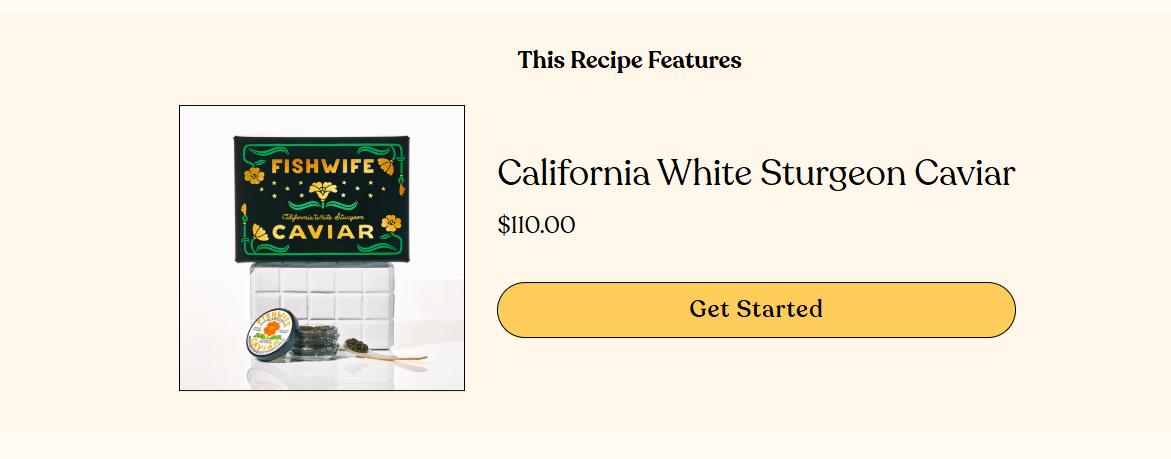Click the FISHWIFE lettering on the box

321,165
